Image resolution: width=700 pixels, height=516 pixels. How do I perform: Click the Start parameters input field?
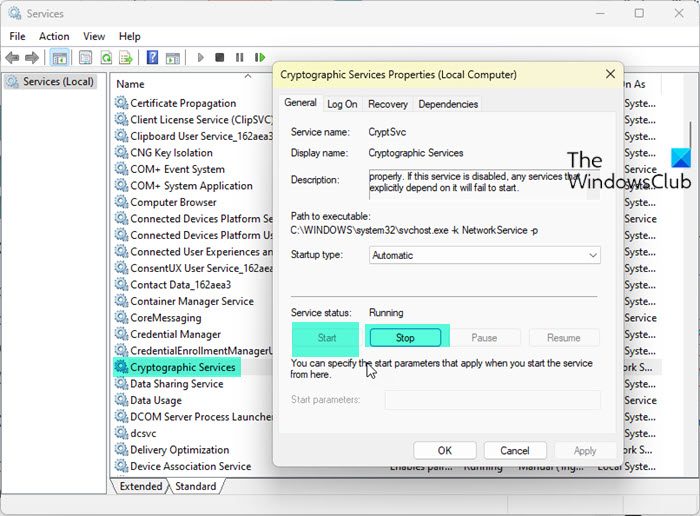pyautogui.click(x=492, y=399)
